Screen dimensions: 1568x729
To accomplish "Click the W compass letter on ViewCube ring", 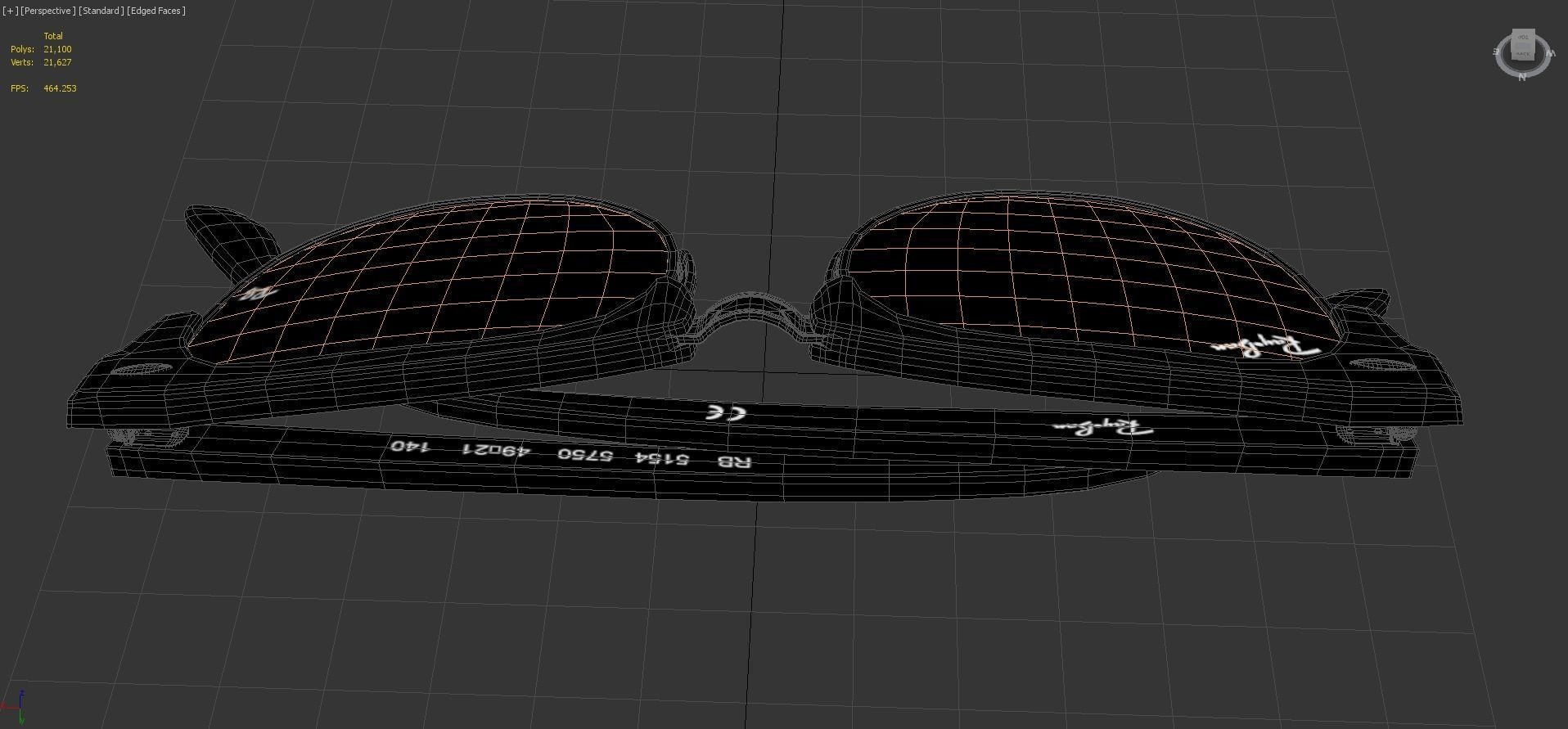I will (x=1550, y=54).
